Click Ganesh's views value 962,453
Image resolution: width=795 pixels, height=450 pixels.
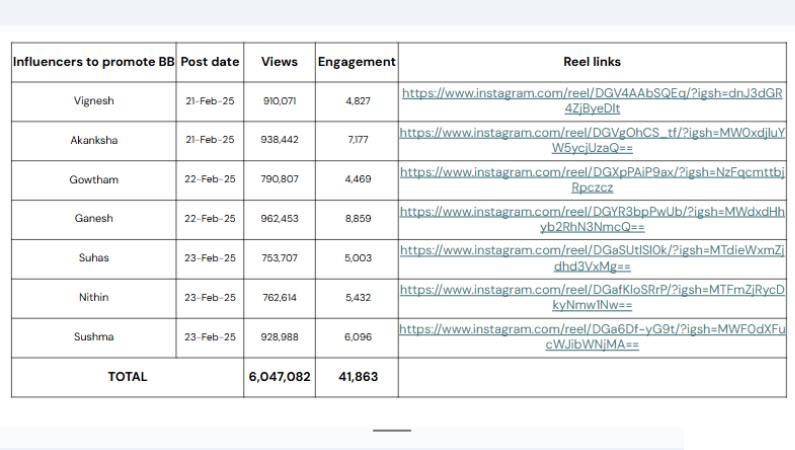pyautogui.click(x=279, y=219)
